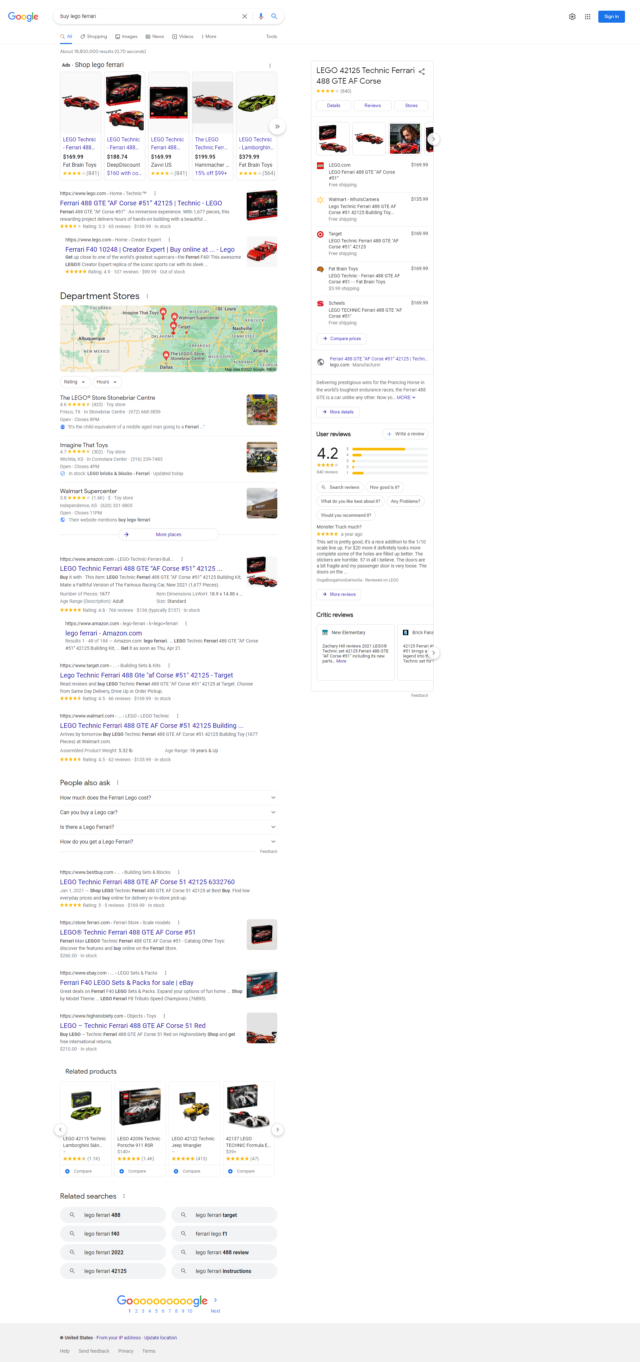Switch to the Shopping search tab
The height and width of the screenshot is (1362, 640).
point(96,36)
